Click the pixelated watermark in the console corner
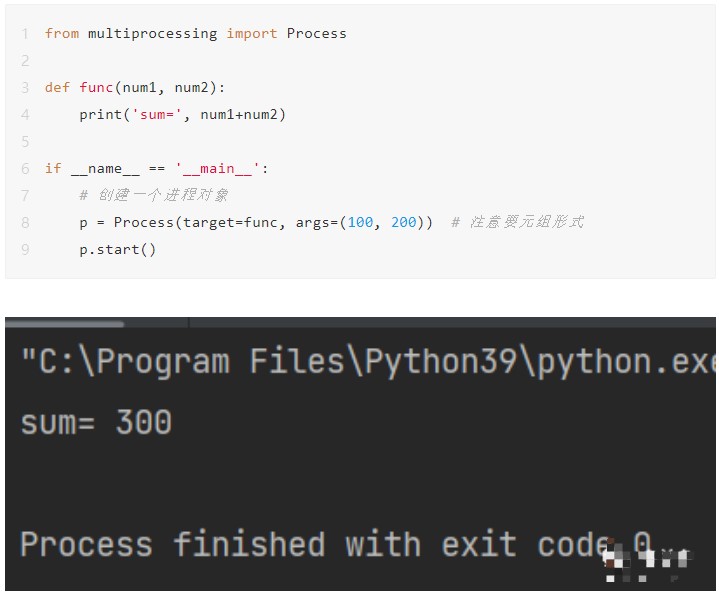 coord(646,565)
